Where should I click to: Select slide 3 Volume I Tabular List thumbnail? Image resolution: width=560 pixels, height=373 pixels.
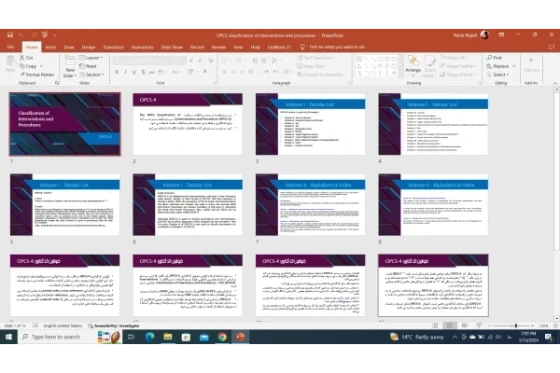click(x=310, y=124)
